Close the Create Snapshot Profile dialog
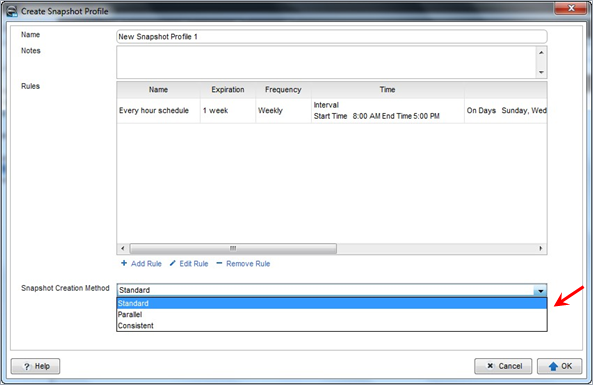The width and height of the screenshot is (593, 385). coord(571,8)
